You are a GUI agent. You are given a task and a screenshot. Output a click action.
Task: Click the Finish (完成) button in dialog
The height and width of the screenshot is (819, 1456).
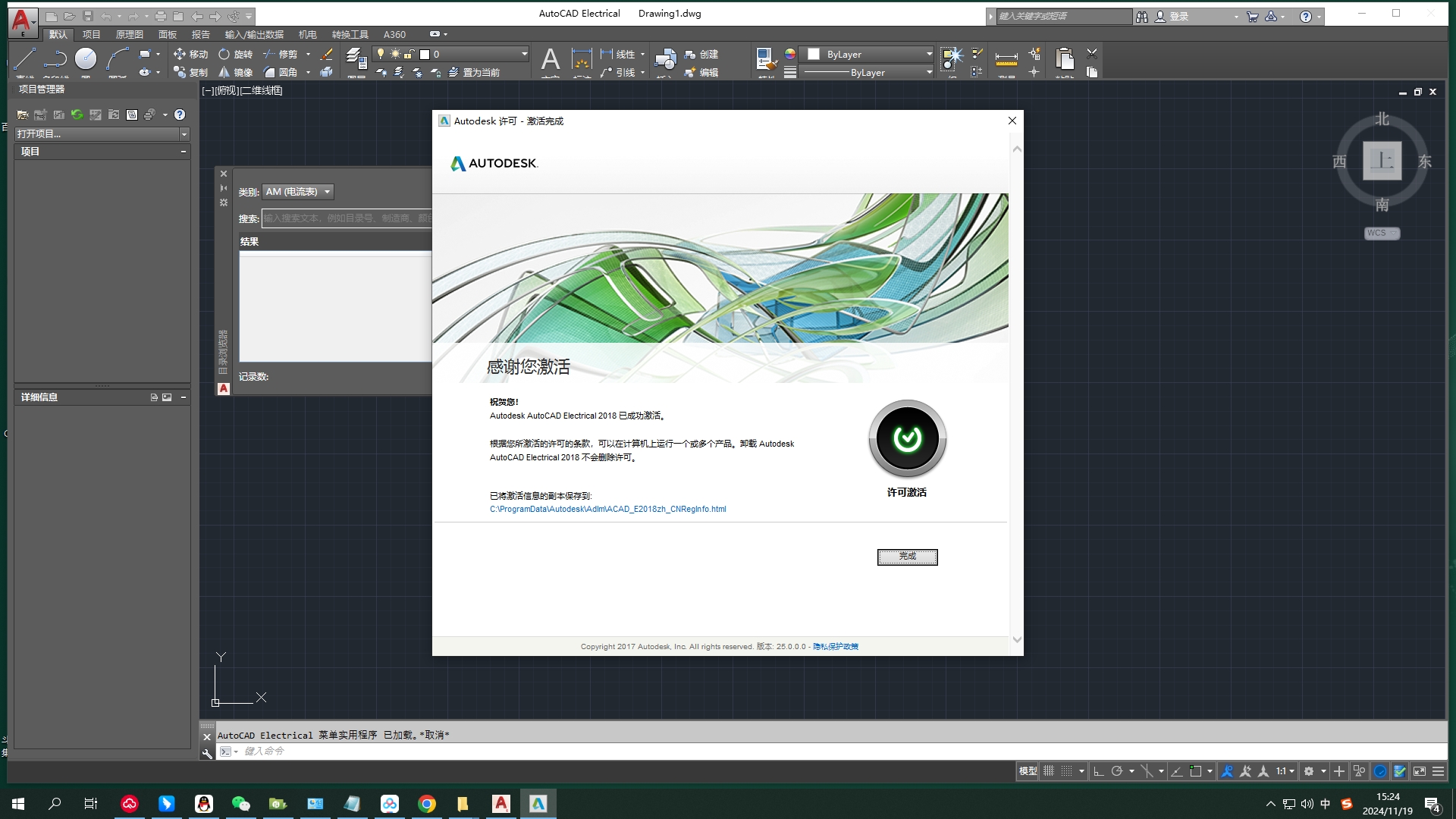(x=907, y=557)
